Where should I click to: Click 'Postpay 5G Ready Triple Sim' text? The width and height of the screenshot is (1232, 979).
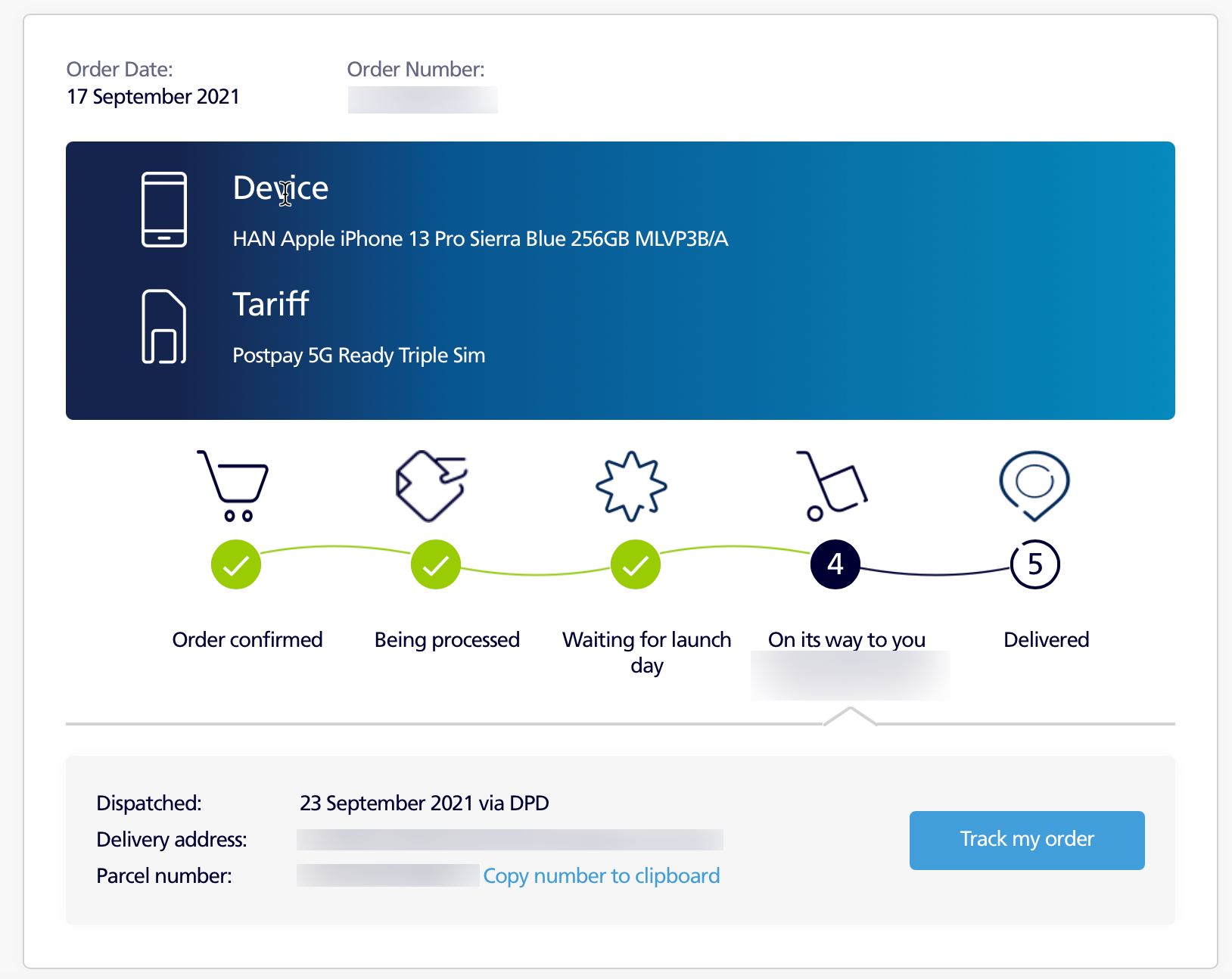pos(359,356)
